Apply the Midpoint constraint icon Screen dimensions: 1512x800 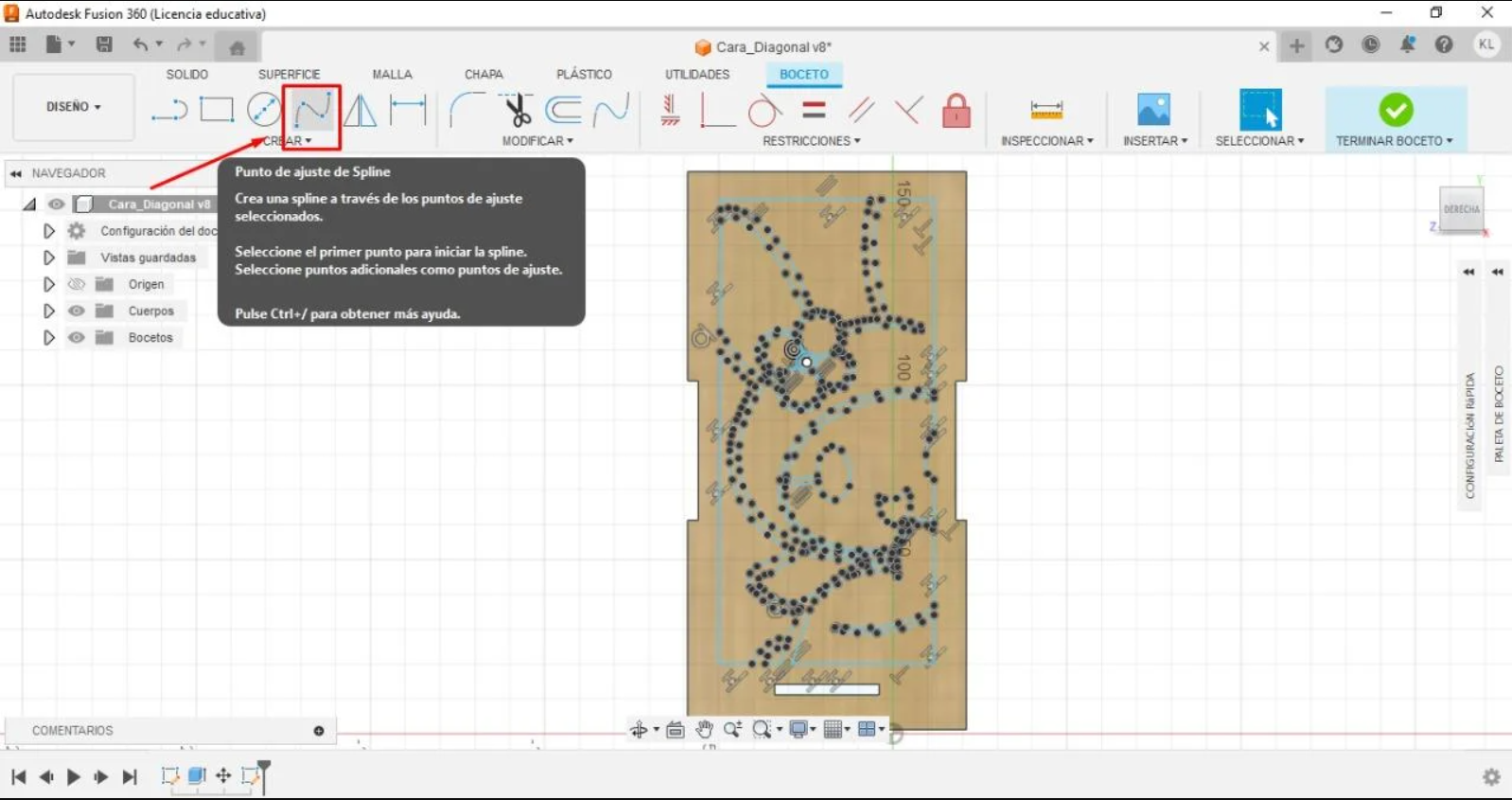pos(908,110)
